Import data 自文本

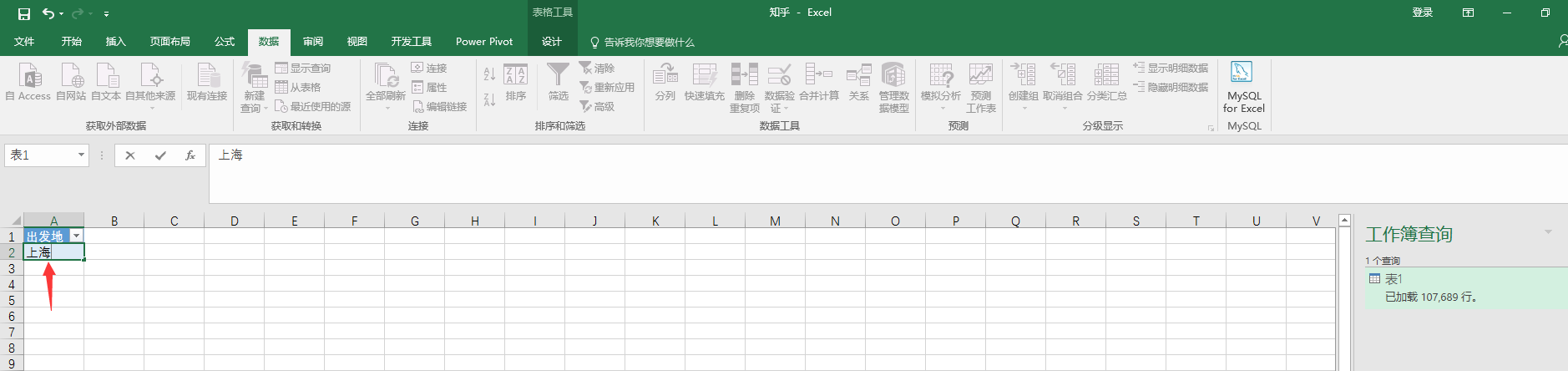tap(106, 82)
